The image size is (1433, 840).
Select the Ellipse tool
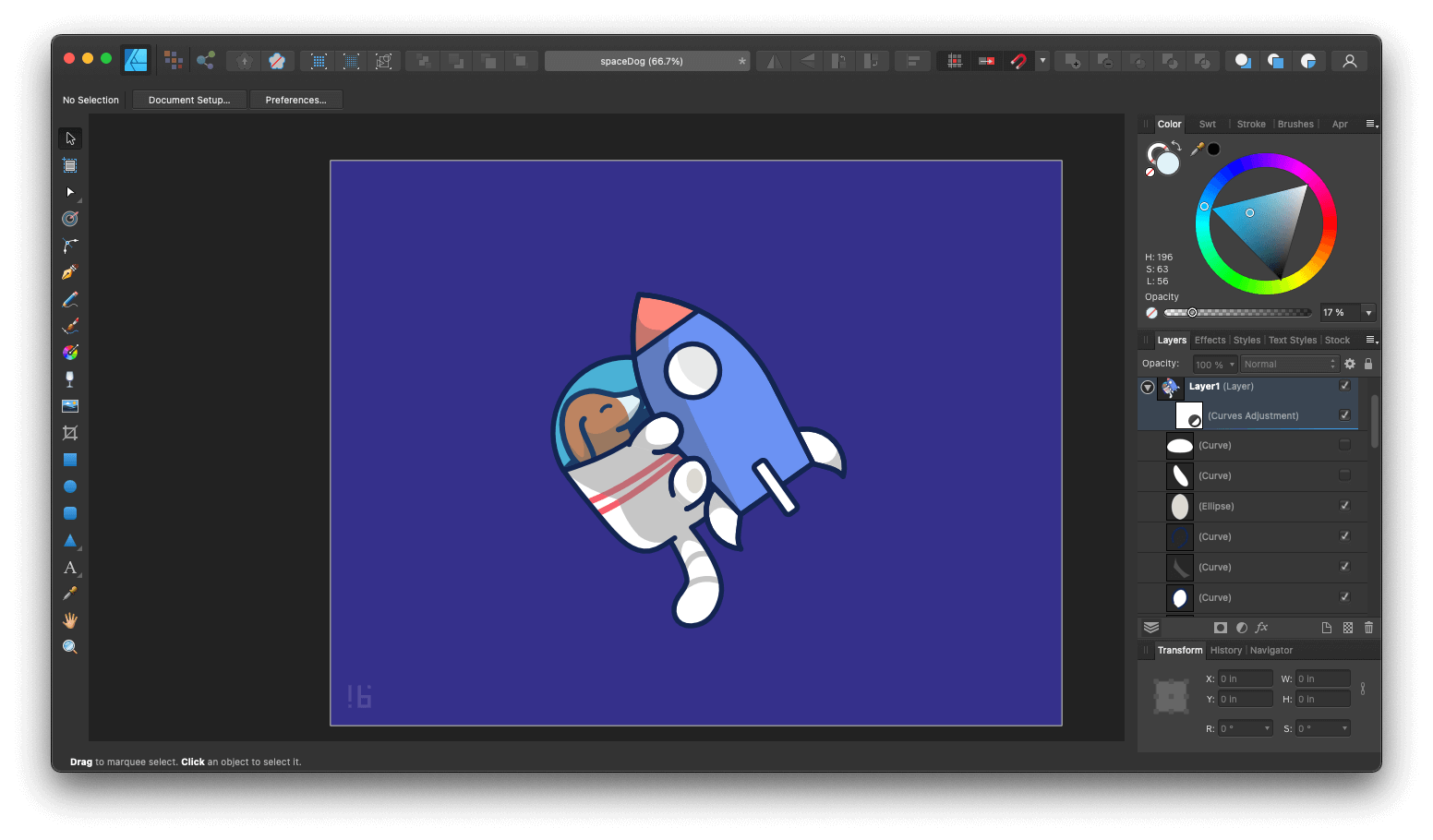coord(69,486)
